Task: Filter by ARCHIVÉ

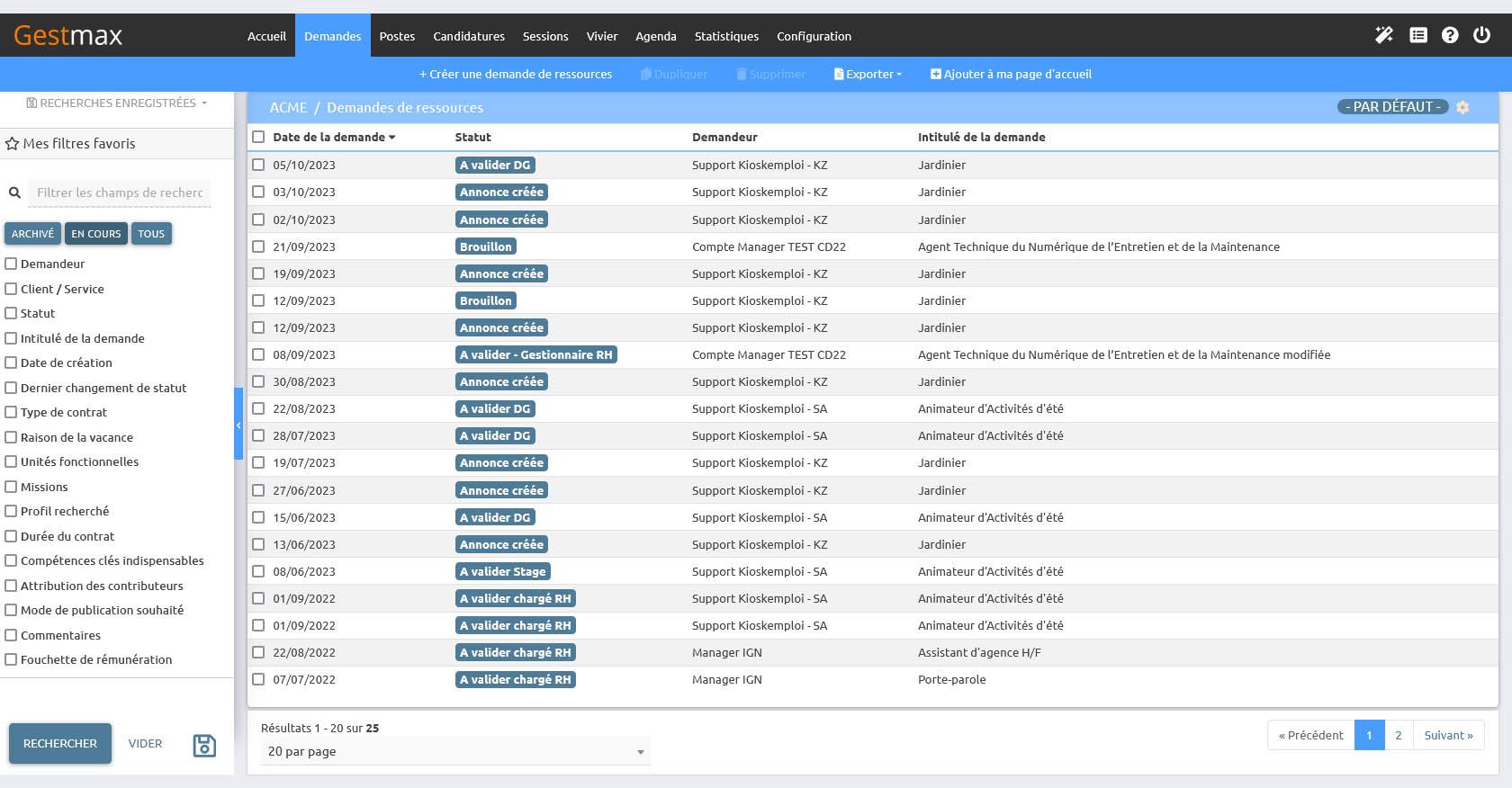Action: (x=32, y=234)
